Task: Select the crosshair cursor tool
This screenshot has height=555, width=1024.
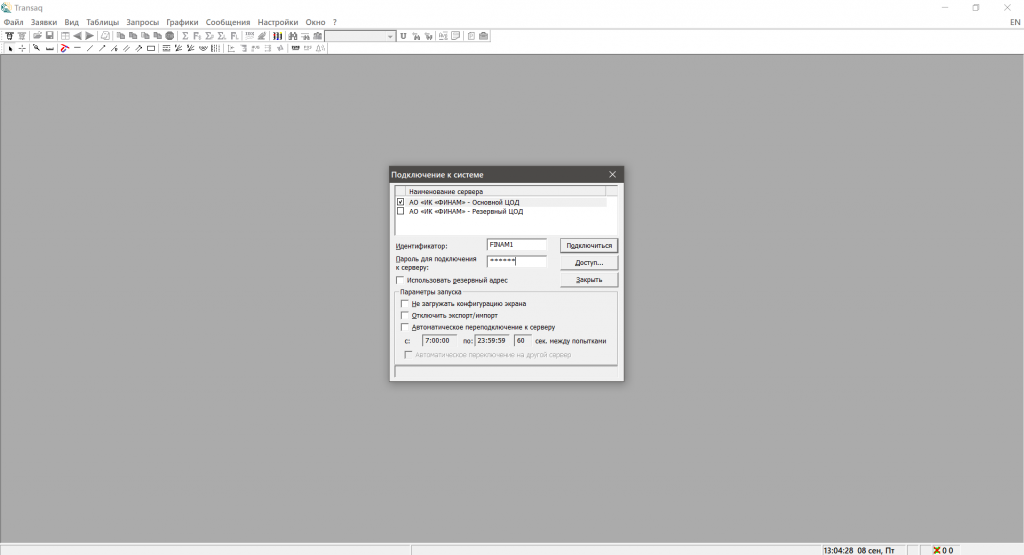Action: click(22, 48)
